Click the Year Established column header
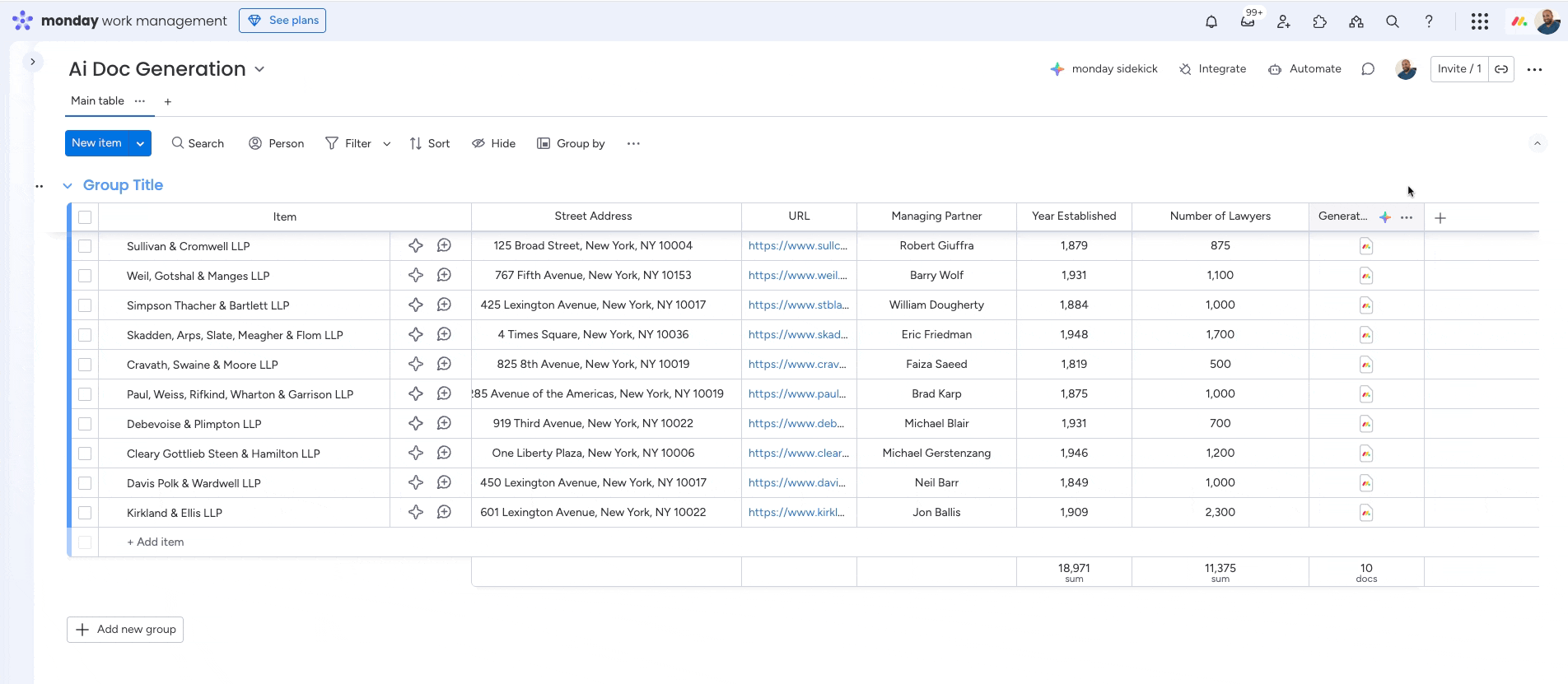1568x684 pixels. pos(1074,216)
